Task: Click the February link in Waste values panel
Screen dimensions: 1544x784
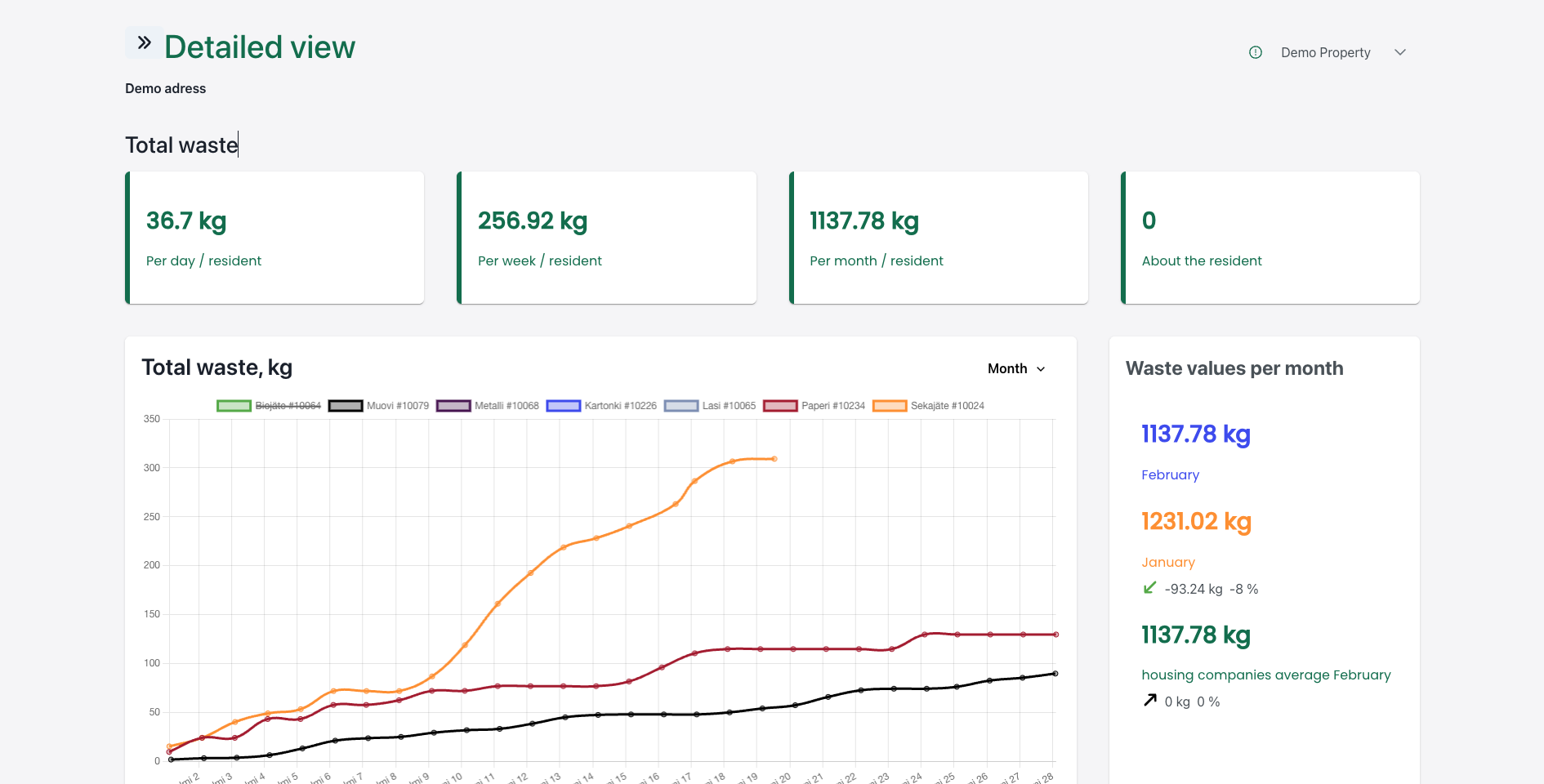Action: point(1170,474)
